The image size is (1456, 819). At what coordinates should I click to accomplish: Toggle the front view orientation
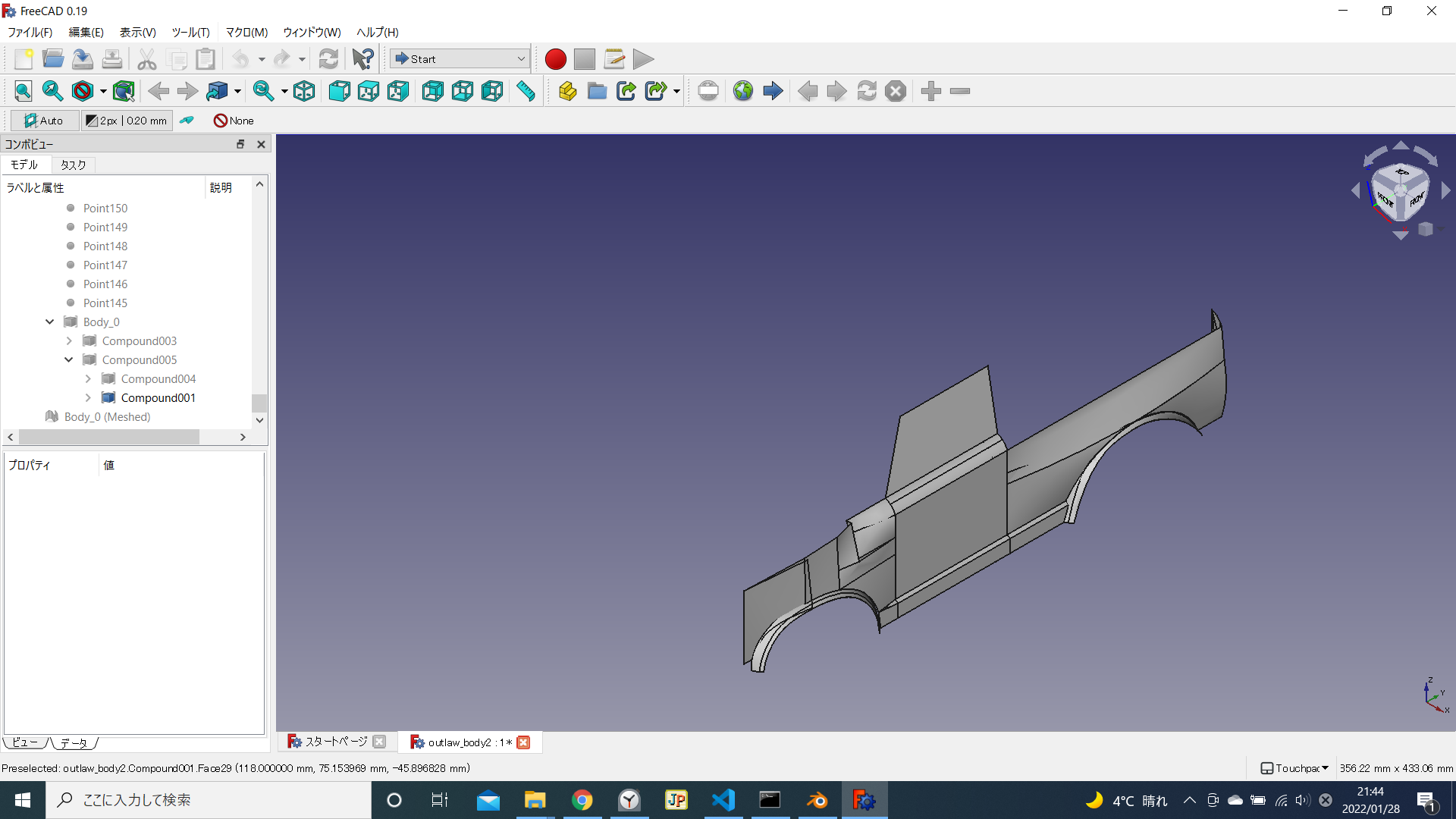point(338,91)
